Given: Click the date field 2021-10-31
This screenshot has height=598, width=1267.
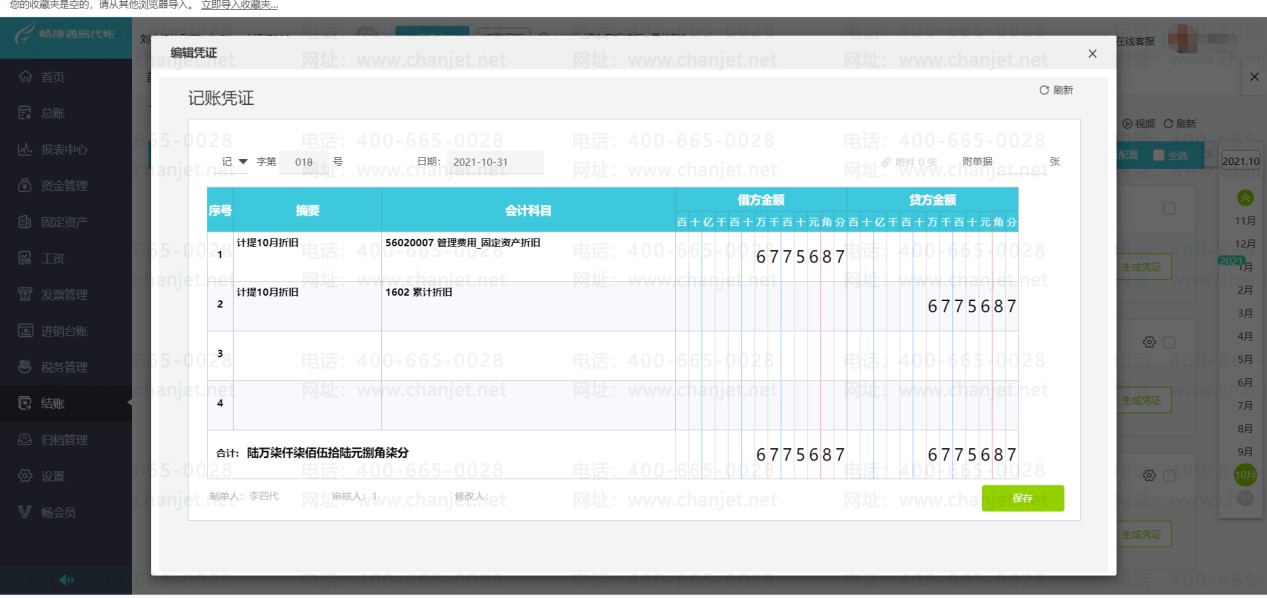Looking at the screenshot, I should [x=496, y=162].
